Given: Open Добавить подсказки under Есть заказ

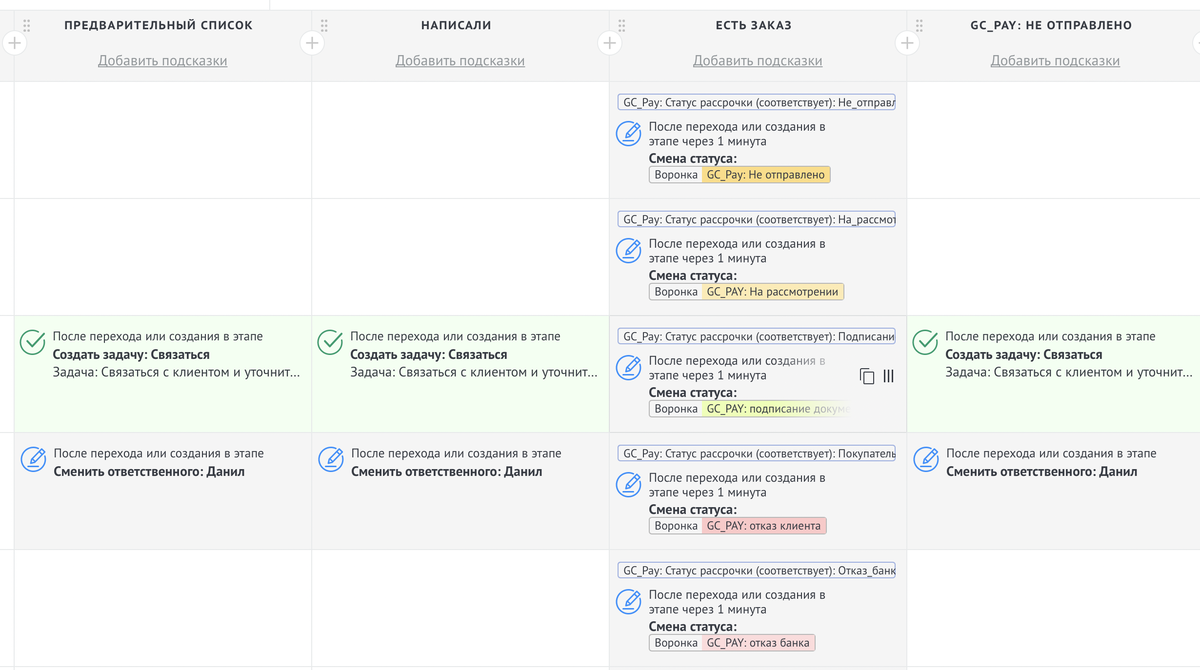Looking at the screenshot, I should [x=757, y=61].
